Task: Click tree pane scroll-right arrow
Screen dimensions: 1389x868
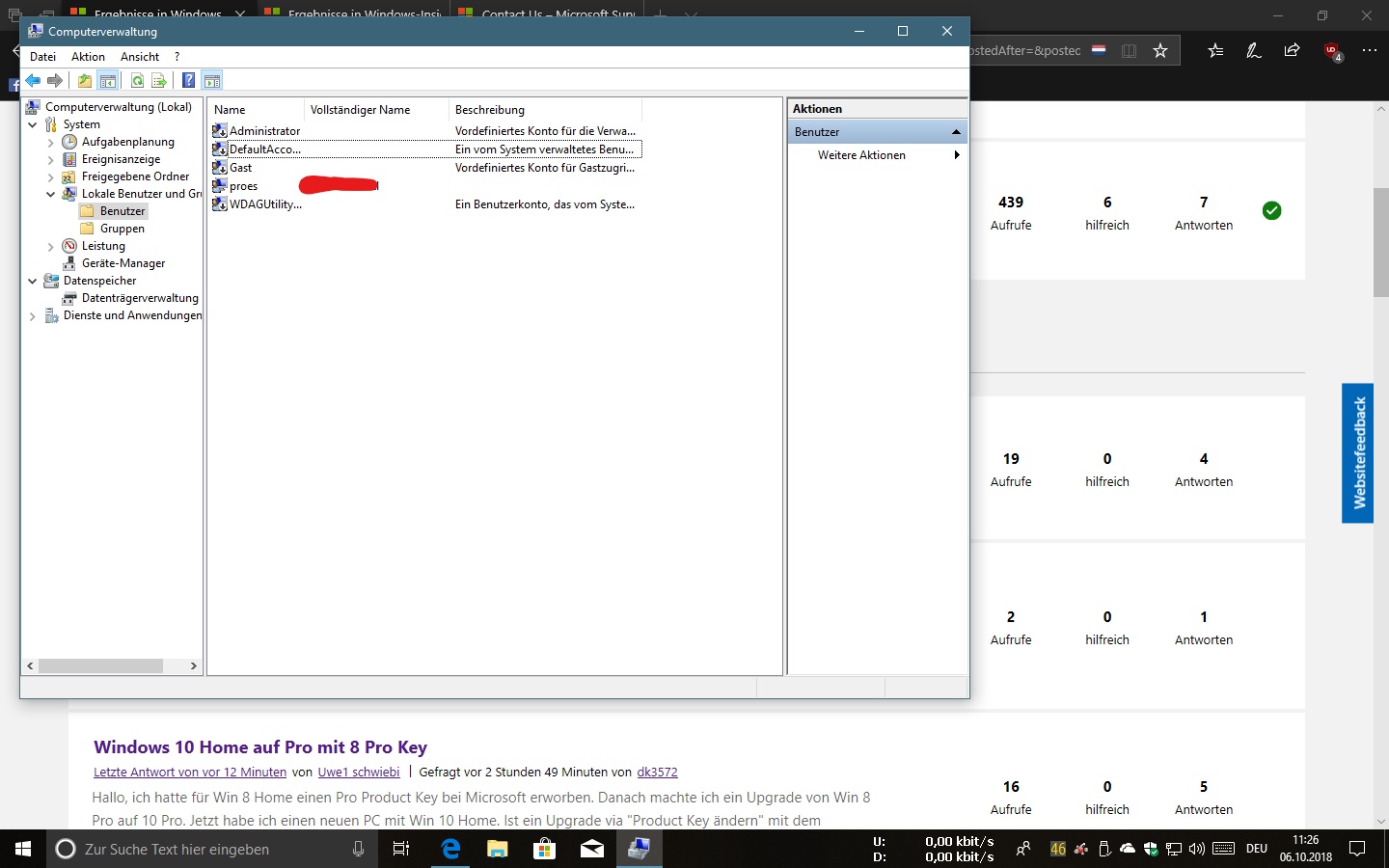Action: (193, 665)
